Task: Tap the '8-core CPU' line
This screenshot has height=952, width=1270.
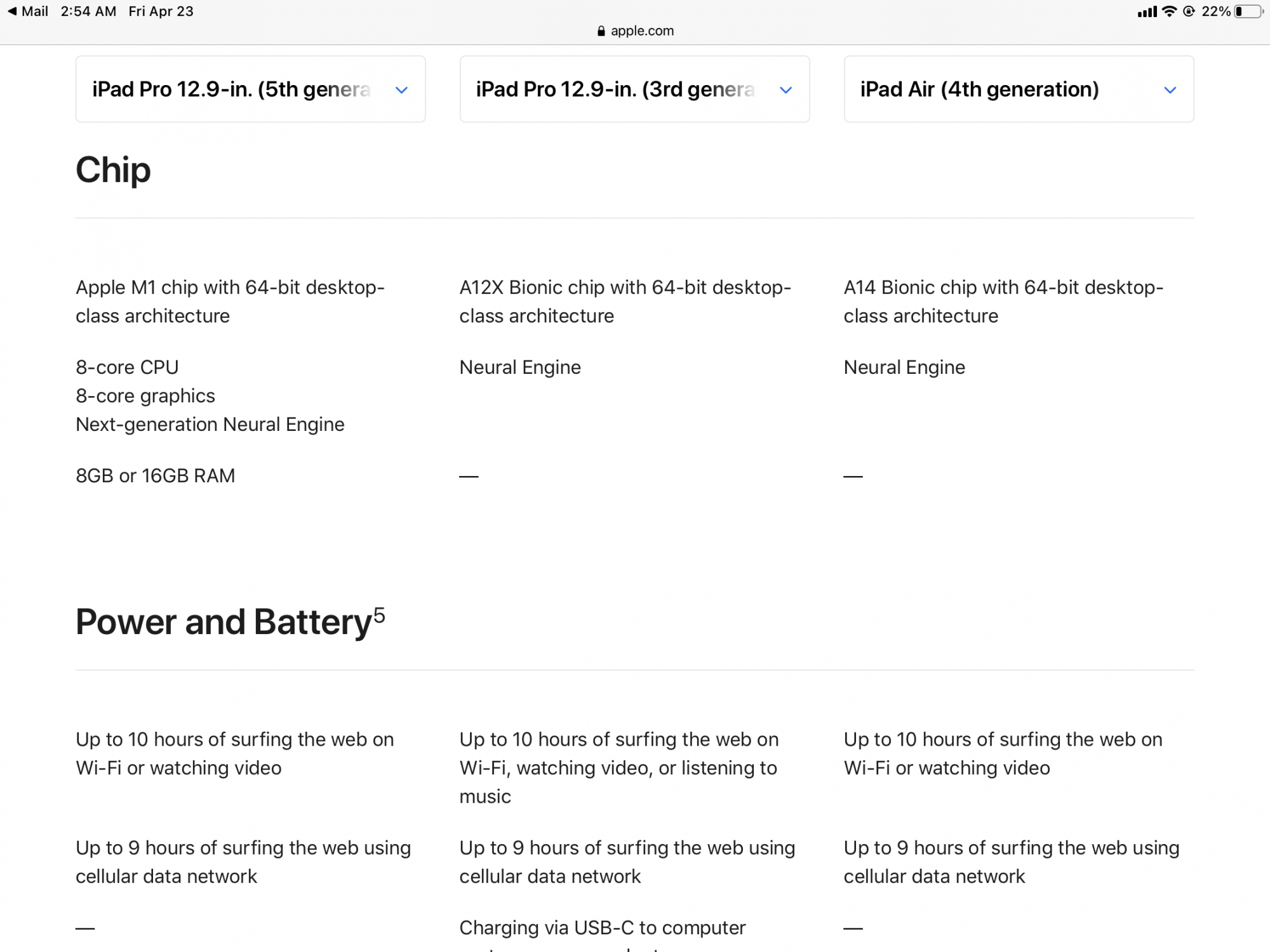Action: (127, 367)
